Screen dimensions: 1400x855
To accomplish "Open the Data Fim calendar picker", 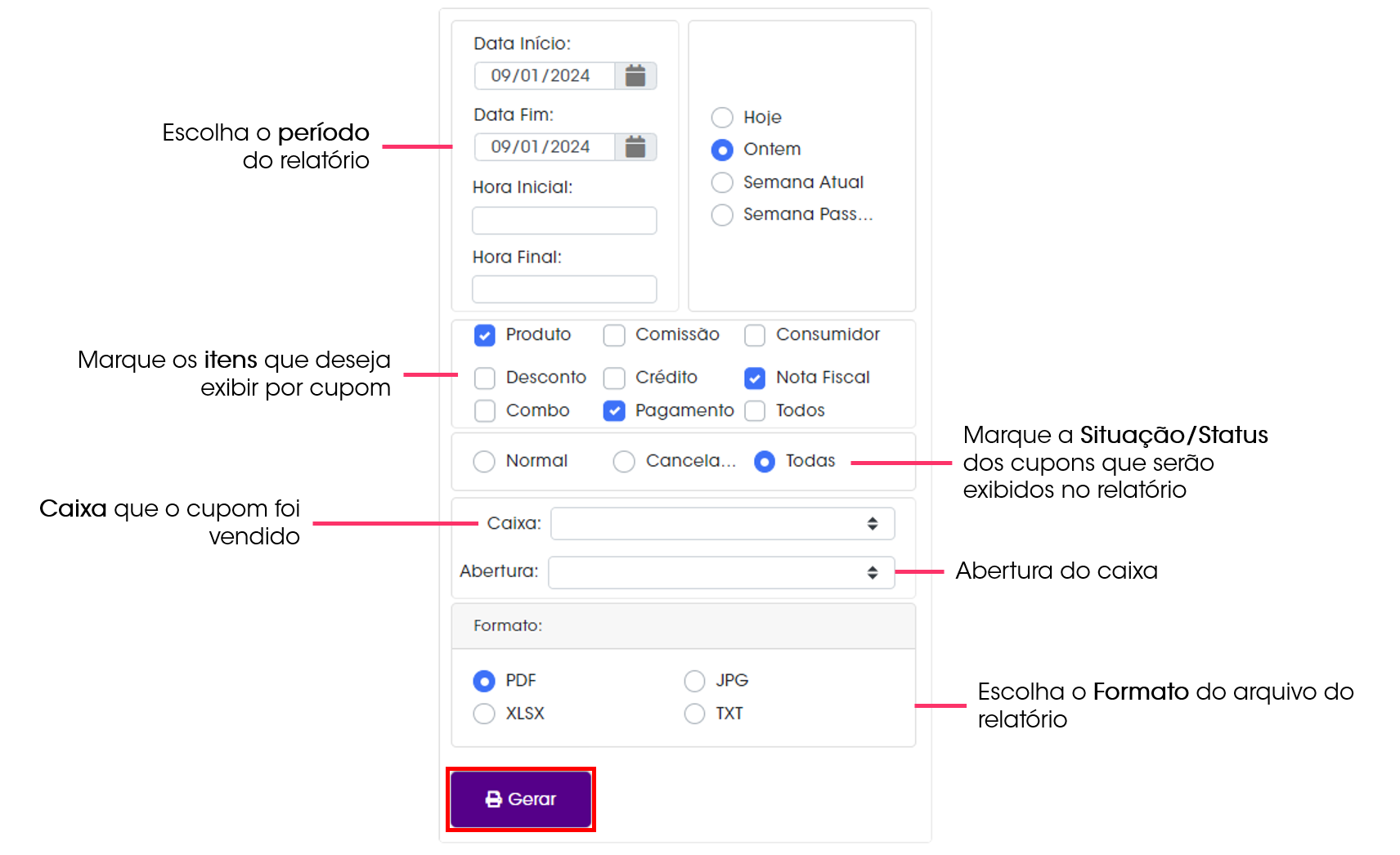I will 635,147.
